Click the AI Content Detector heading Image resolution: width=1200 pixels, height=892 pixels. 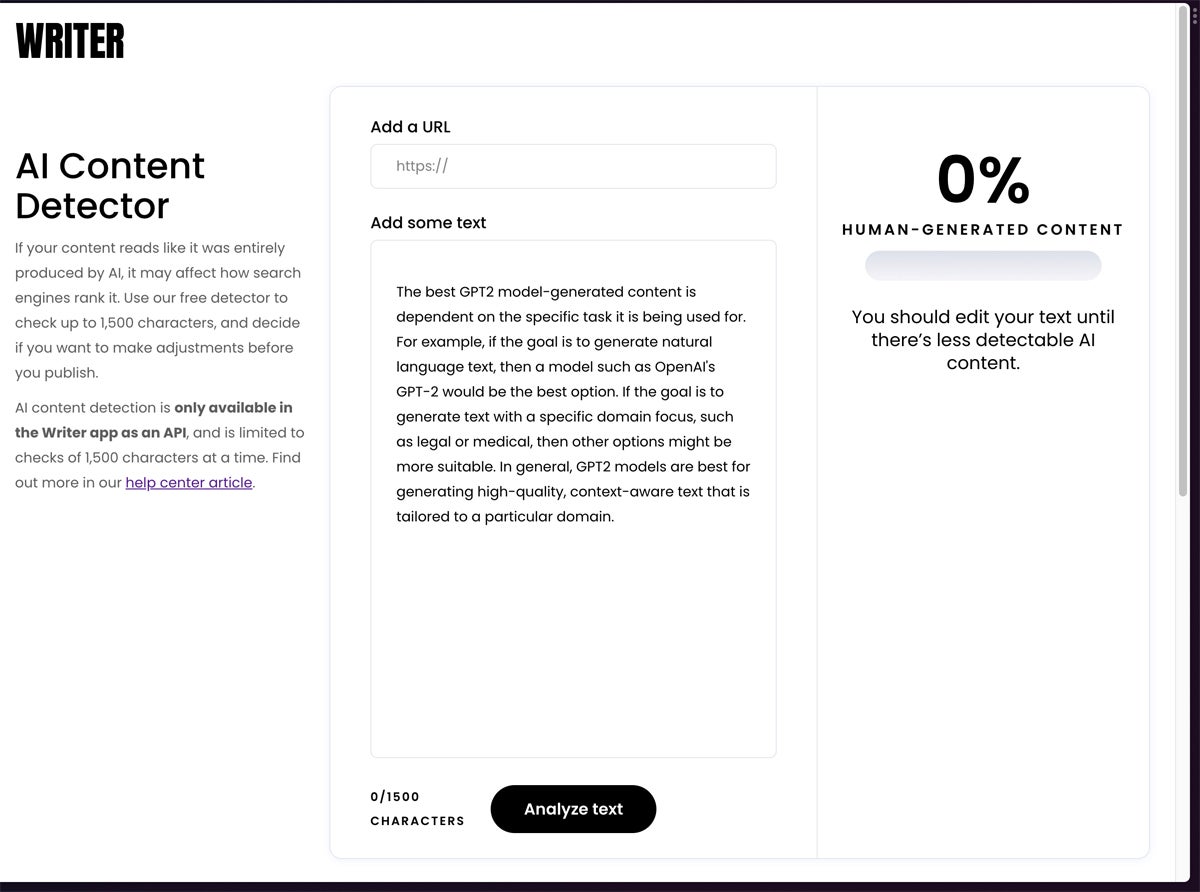110,185
